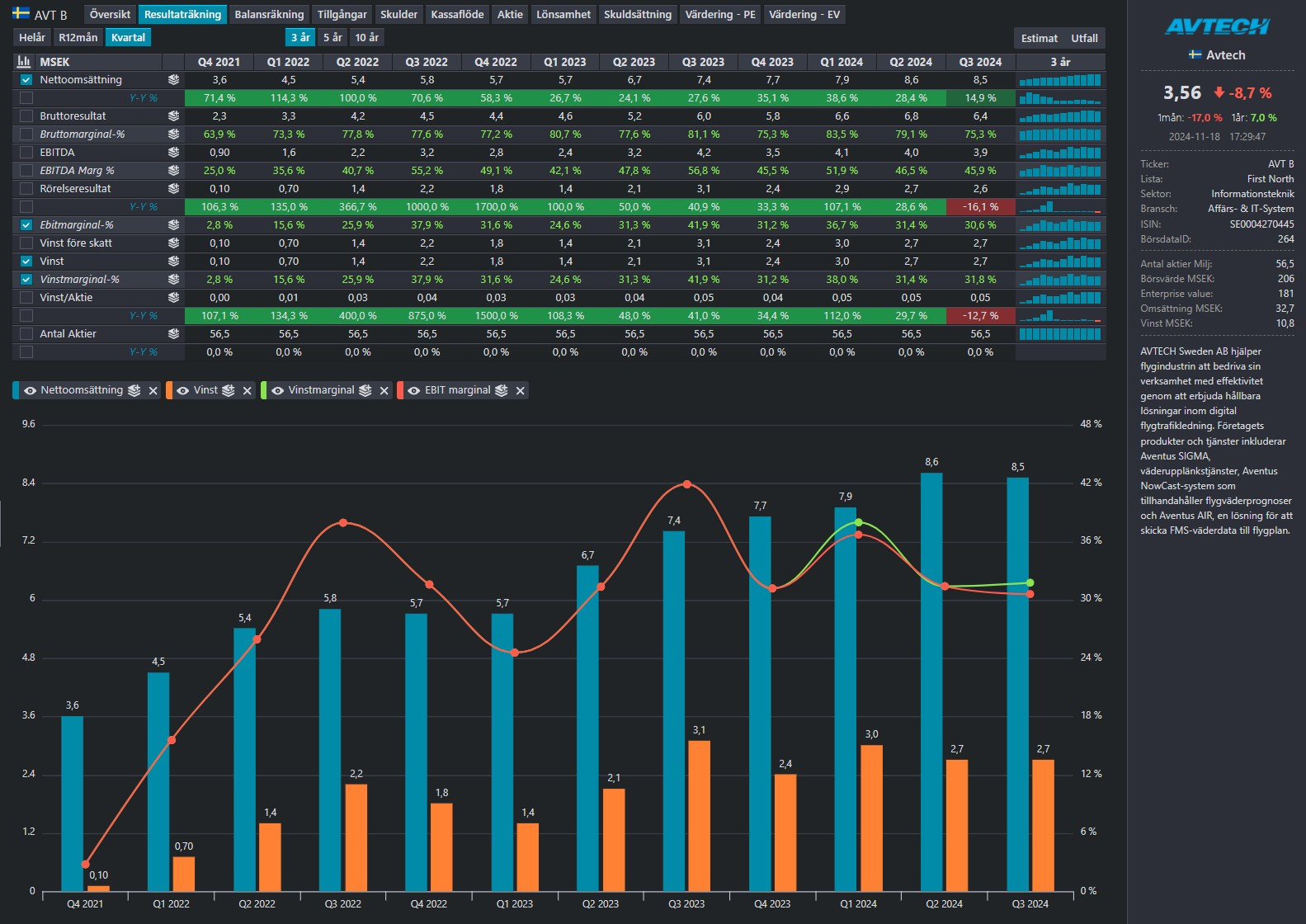Click the -16,1 % red cell in Rörelseresultat Y-Y
Viewport: 1306px width, 924px height.
pyautogui.click(x=980, y=207)
